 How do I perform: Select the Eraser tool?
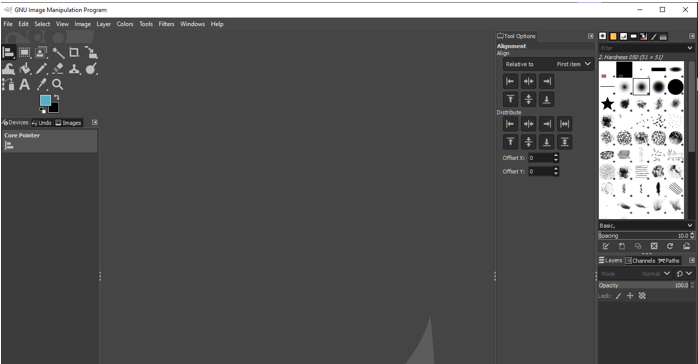coord(58,69)
